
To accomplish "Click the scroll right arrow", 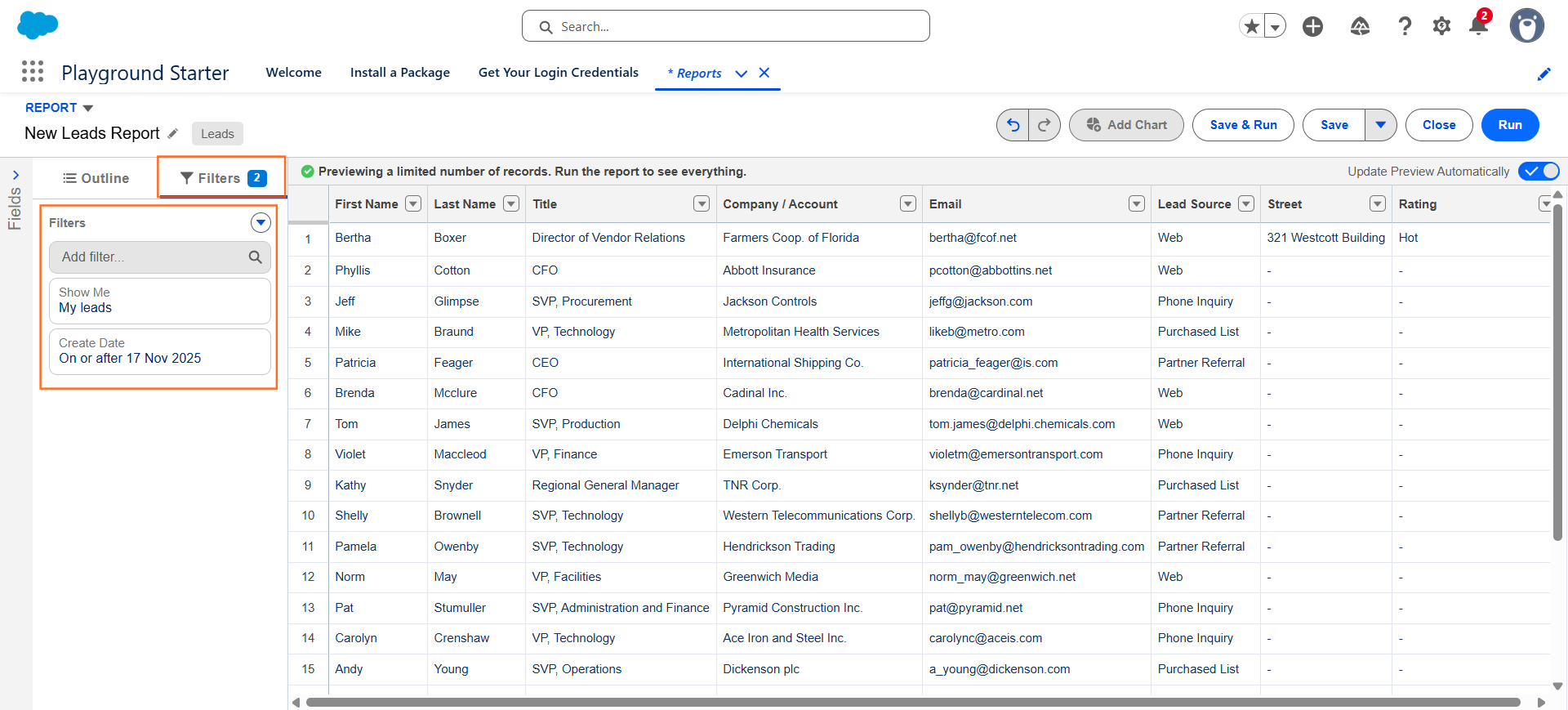I will (1540, 702).
